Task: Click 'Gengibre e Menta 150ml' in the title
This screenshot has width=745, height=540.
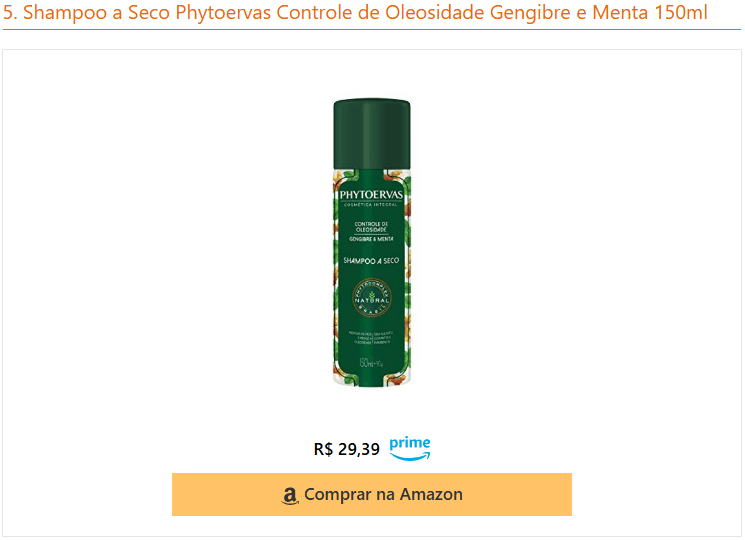Action: coord(599,12)
